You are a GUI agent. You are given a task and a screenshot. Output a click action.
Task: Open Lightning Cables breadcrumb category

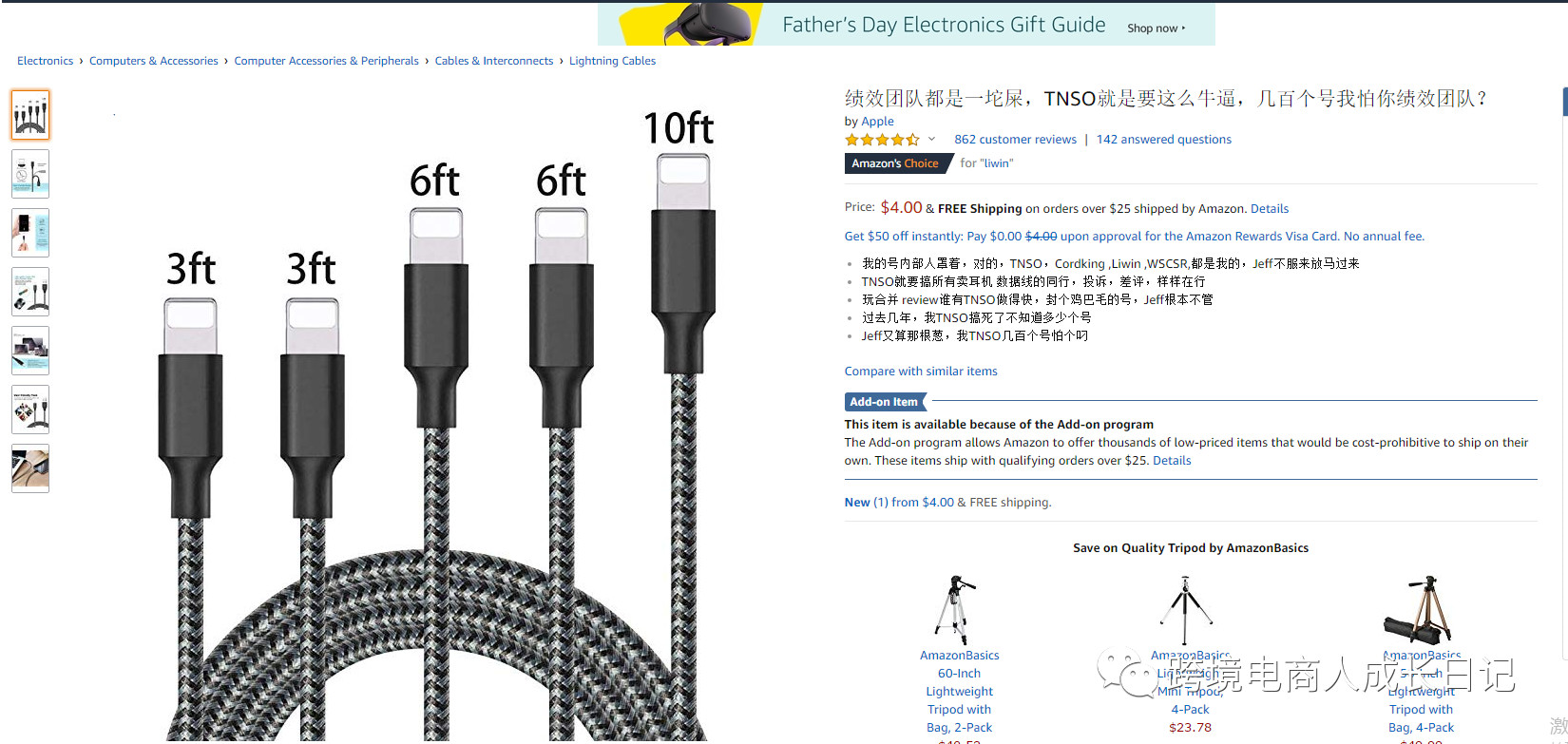click(x=612, y=61)
